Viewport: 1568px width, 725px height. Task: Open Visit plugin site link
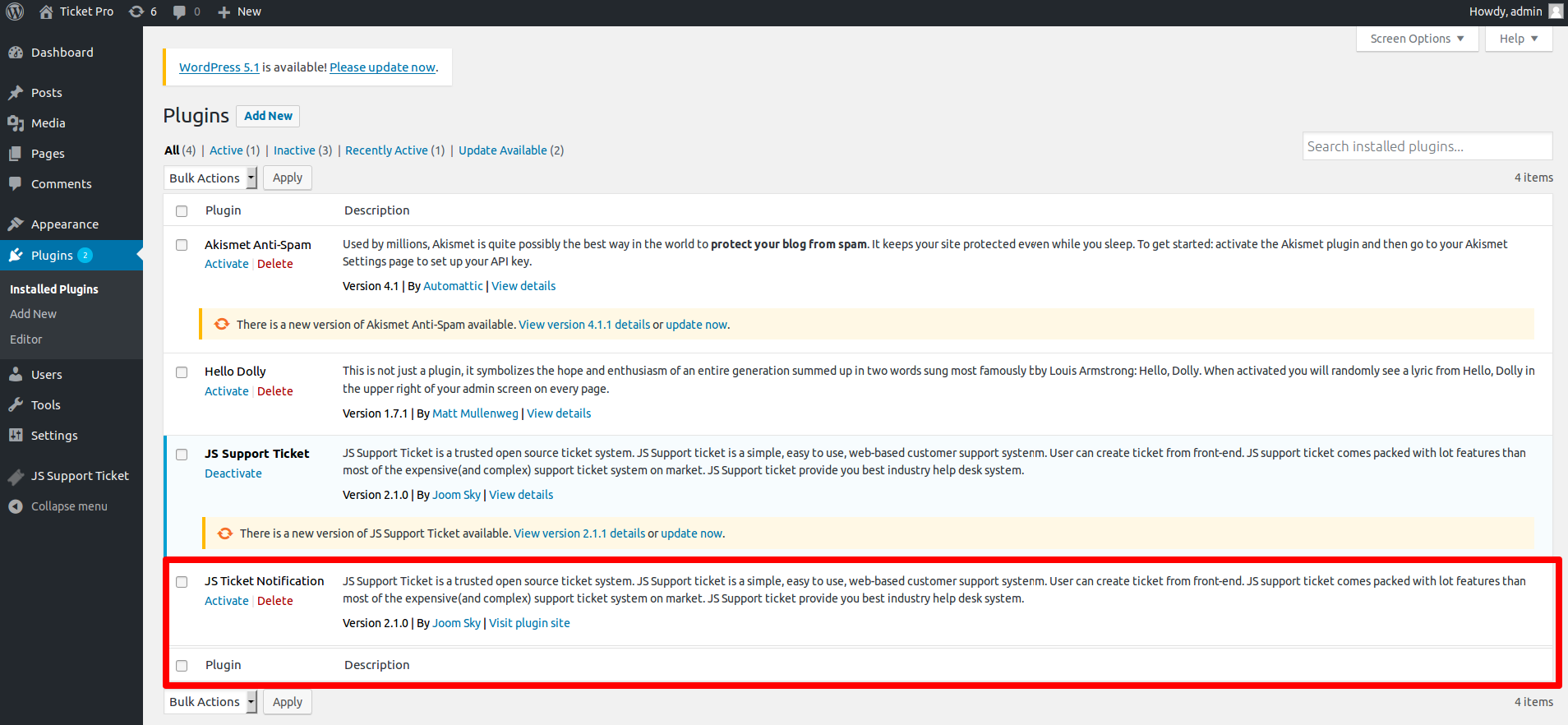(x=529, y=623)
